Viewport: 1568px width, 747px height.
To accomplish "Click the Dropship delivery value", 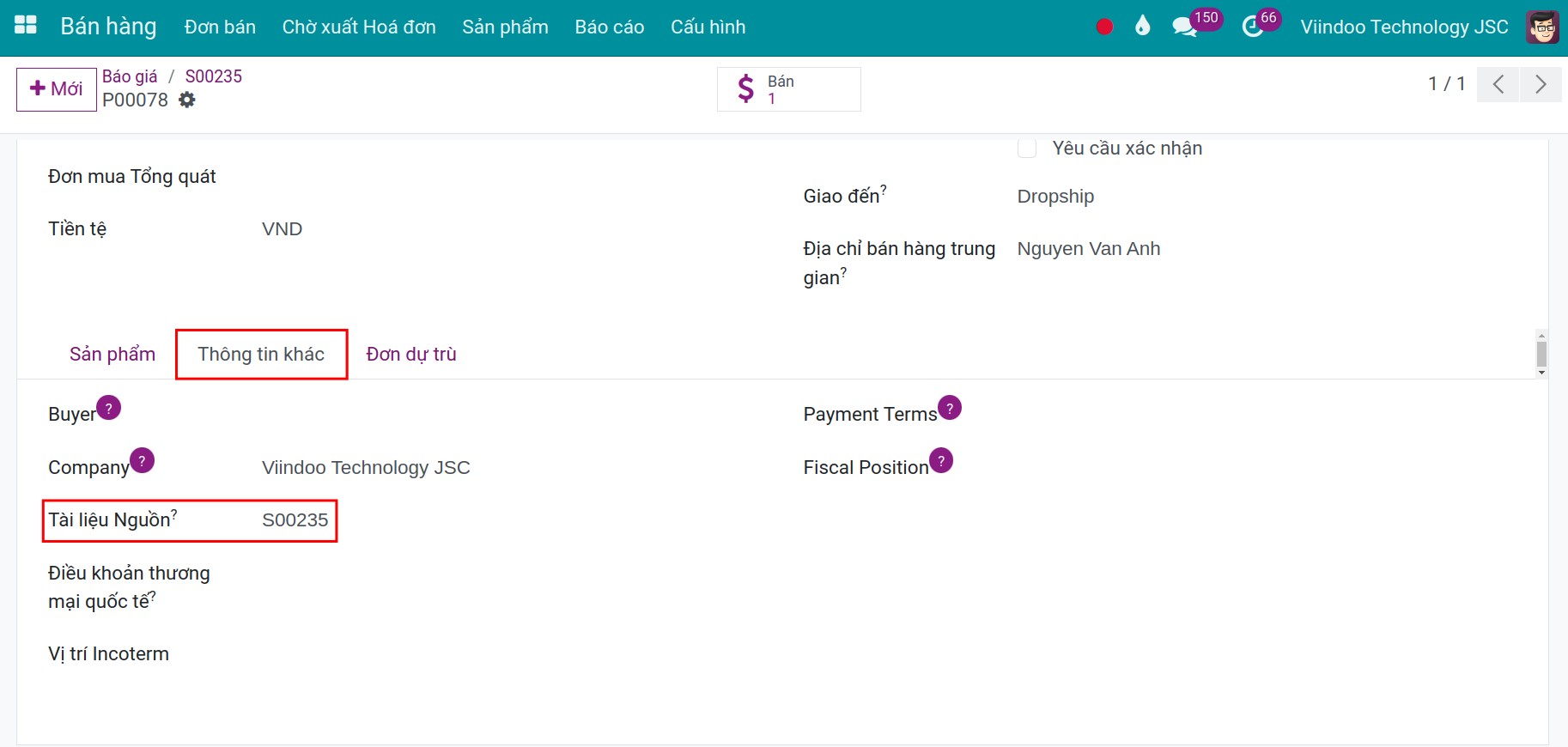I will point(1055,197).
